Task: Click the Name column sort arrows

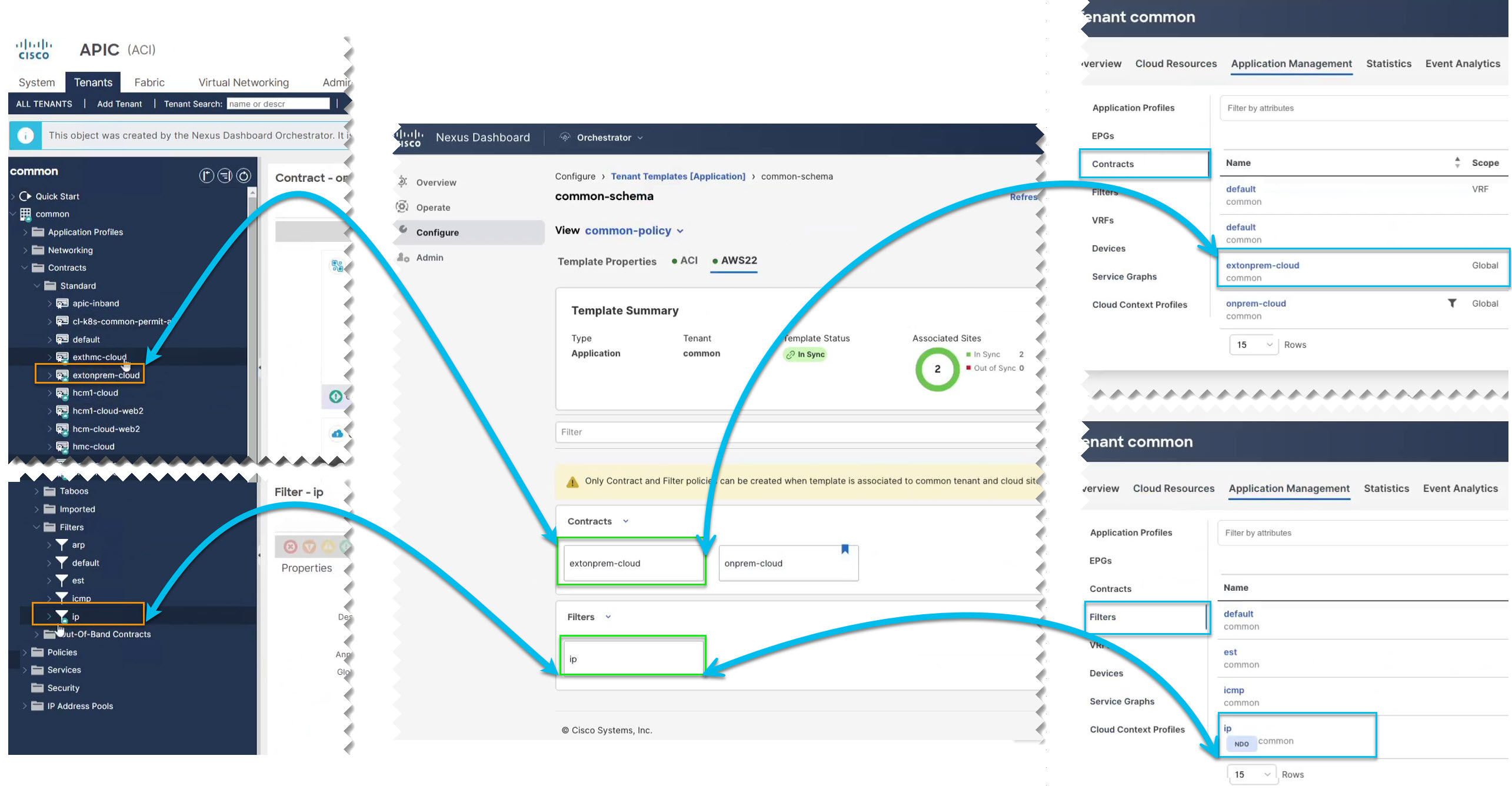Action: click(1457, 162)
